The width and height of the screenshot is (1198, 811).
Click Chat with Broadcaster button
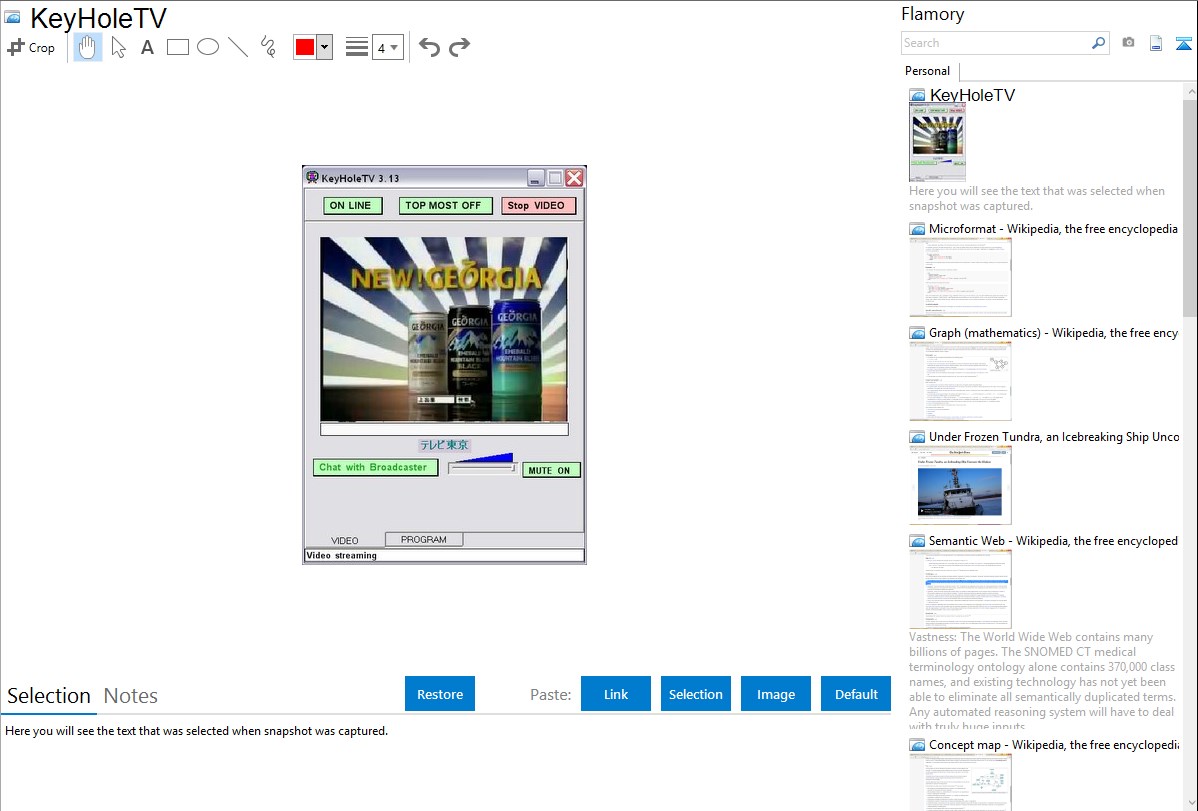pyautogui.click(x=375, y=467)
